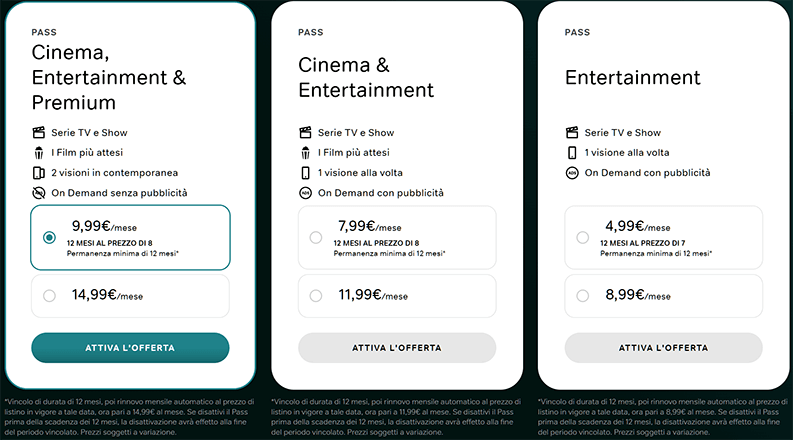This screenshot has width=793, height=440.
Task: Click ads icon in Entertainment pass
Action: [x=572, y=173]
